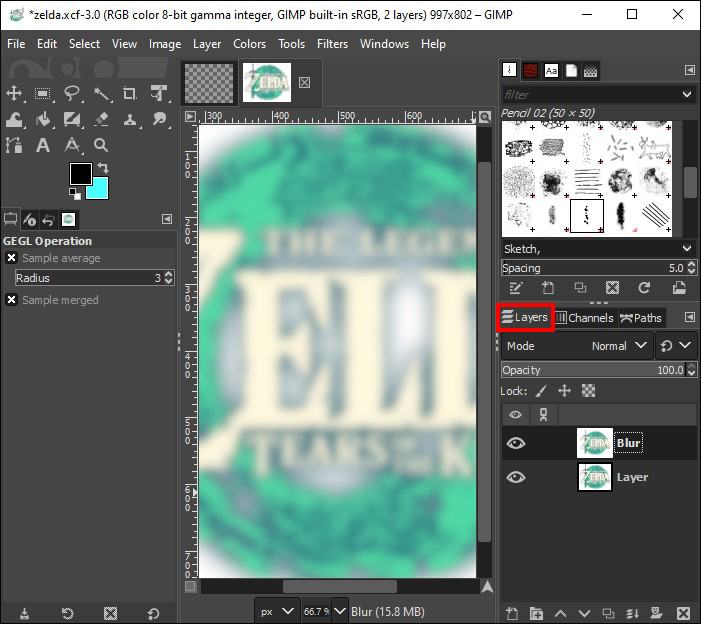
Task: Open the Sketch brush tag dropdown
Action: 599,249
